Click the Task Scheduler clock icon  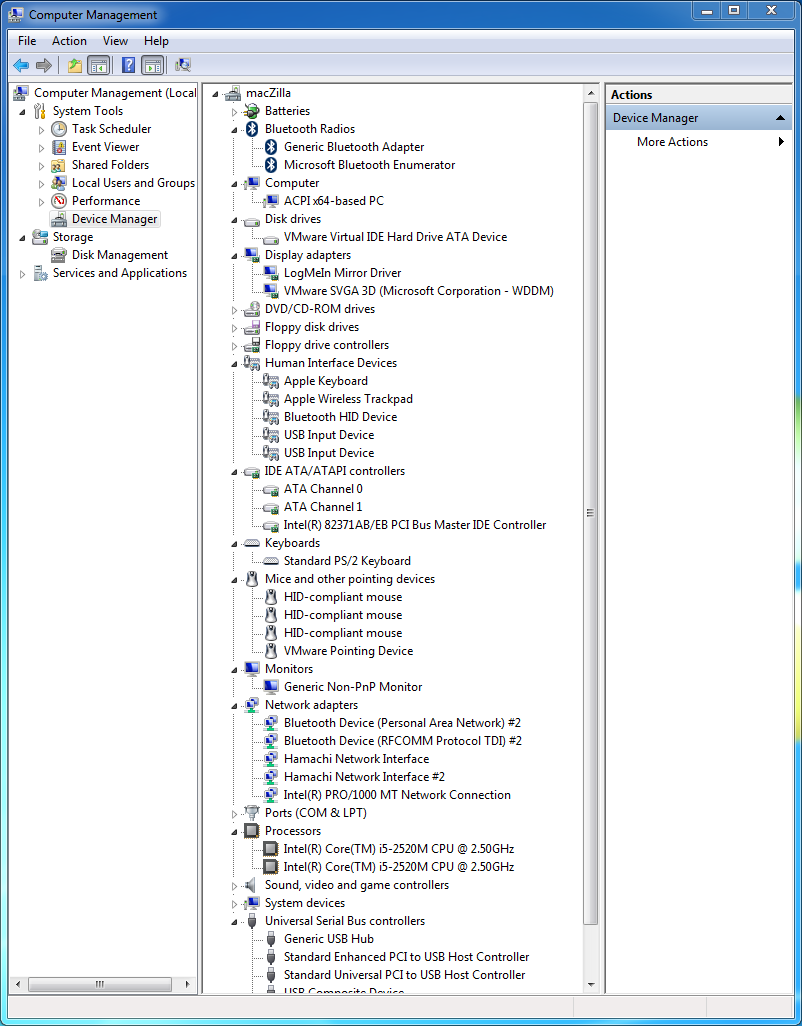point(59,129)
